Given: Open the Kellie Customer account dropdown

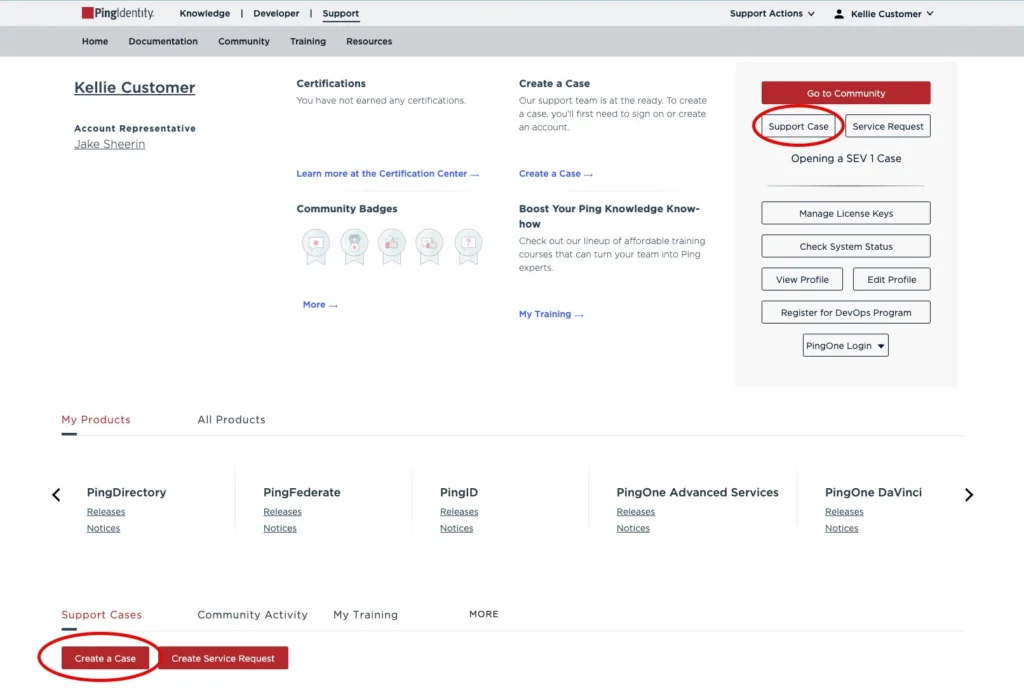Looking at the screenshot, I should 891,14.
